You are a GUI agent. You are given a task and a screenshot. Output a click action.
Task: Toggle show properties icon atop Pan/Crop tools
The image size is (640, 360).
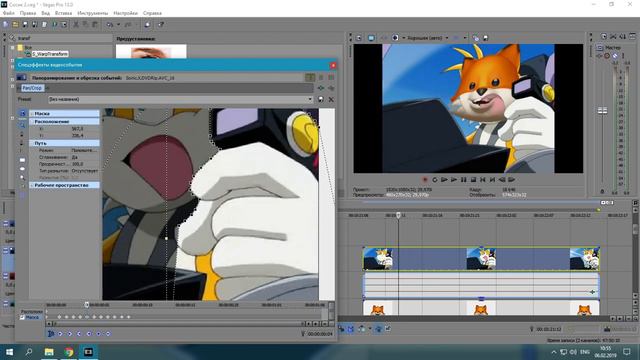pos(22,113)
